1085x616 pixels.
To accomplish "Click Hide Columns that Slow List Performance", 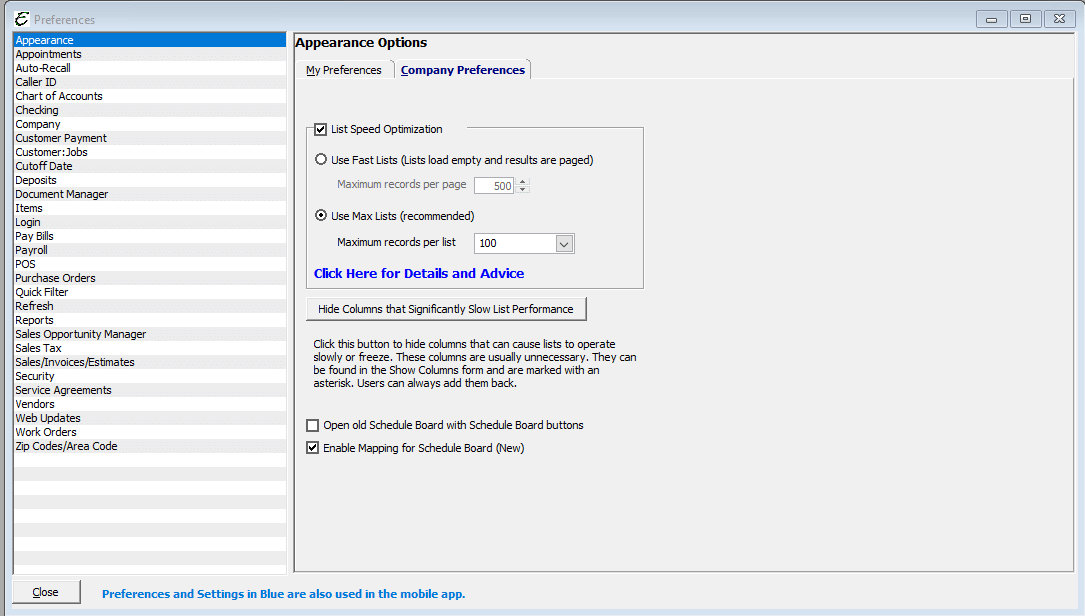I will [446, 309].
